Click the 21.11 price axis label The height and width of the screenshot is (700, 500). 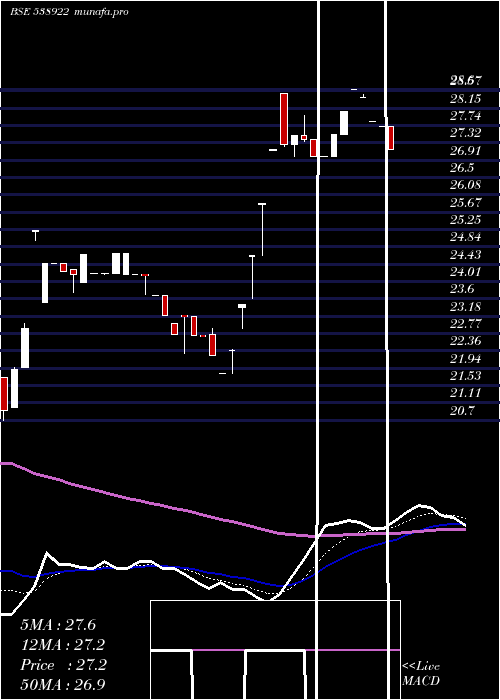(466, 393)
